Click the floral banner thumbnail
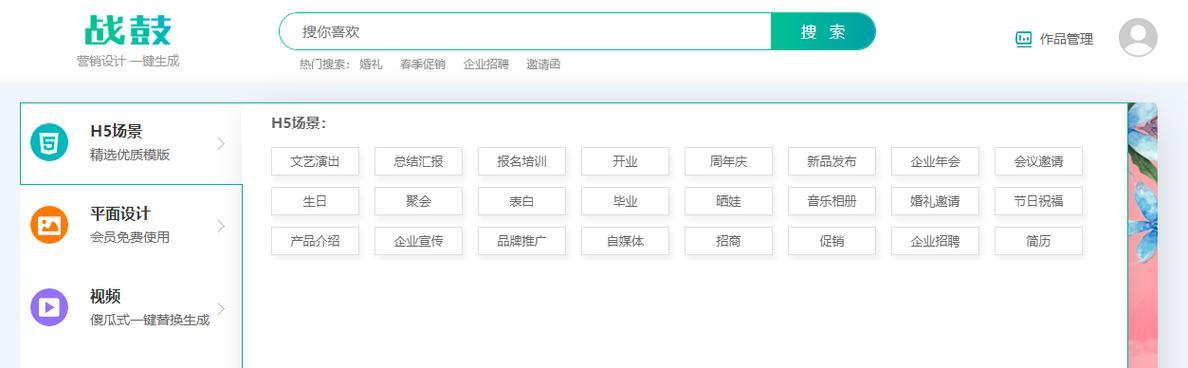 [x=1143, y=235]
